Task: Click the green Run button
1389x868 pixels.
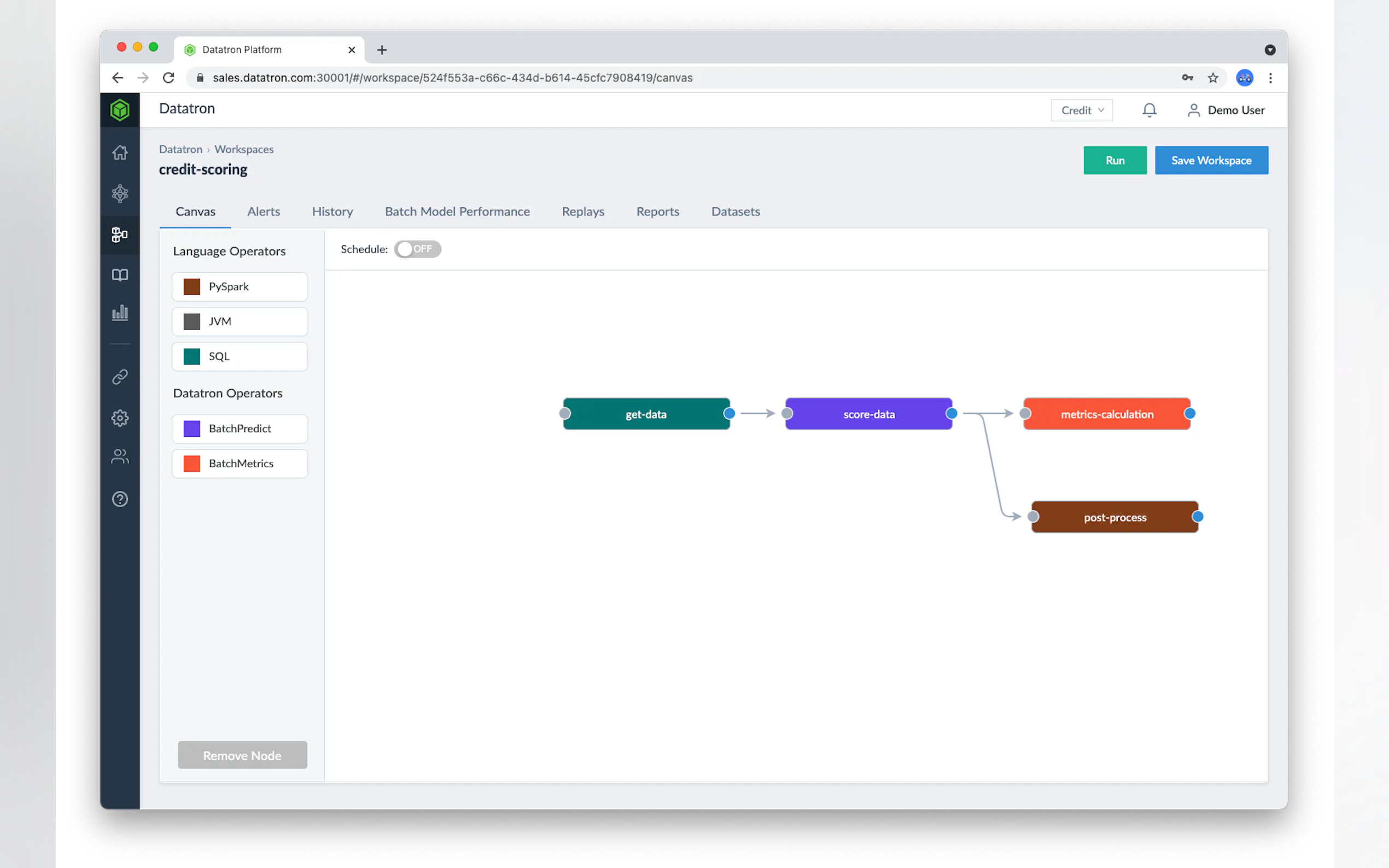Action: [1114, 160]
